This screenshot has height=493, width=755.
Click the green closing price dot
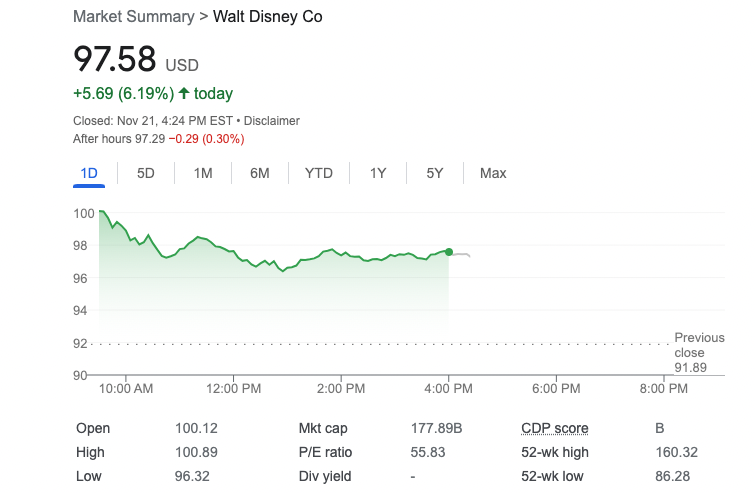pos(449,252)
